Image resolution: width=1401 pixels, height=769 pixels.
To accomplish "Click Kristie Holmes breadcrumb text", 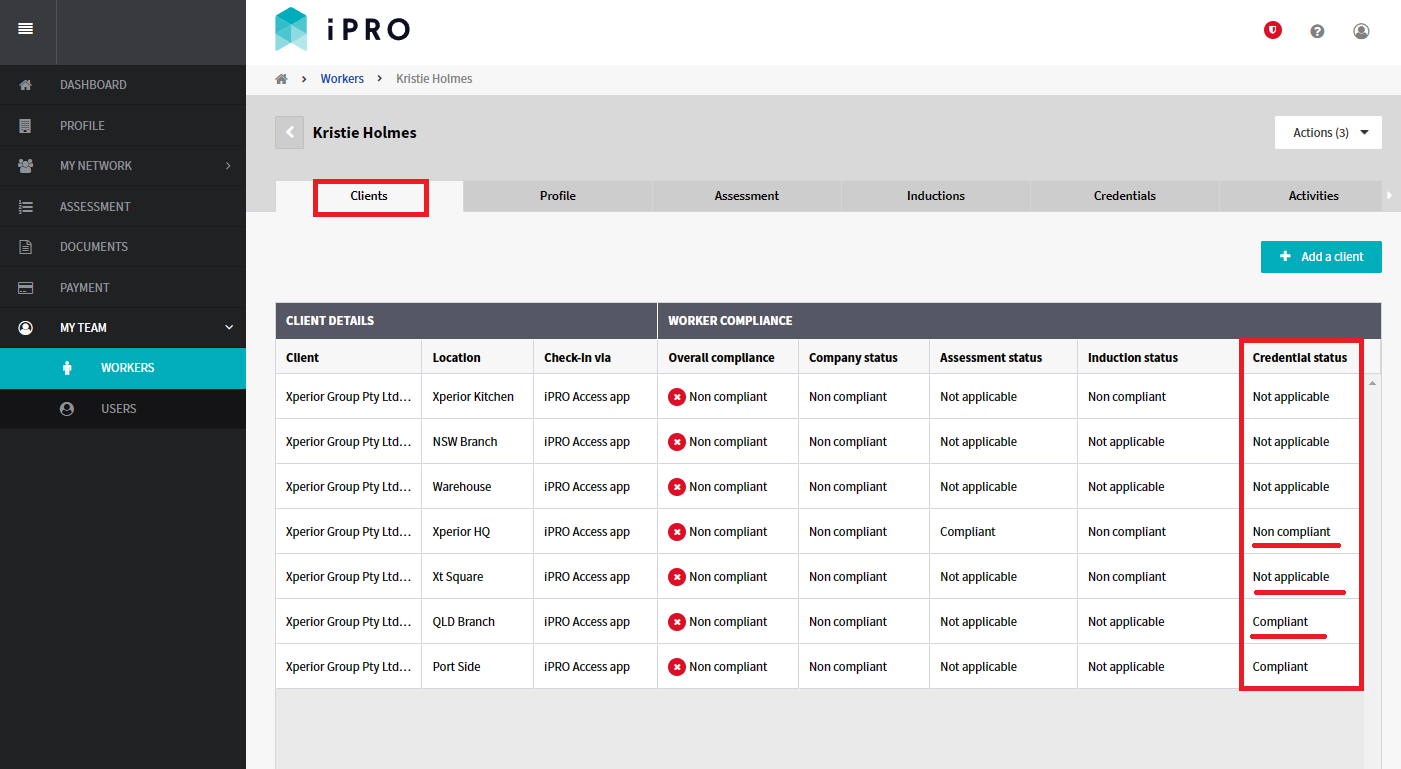I will (434, 79).
